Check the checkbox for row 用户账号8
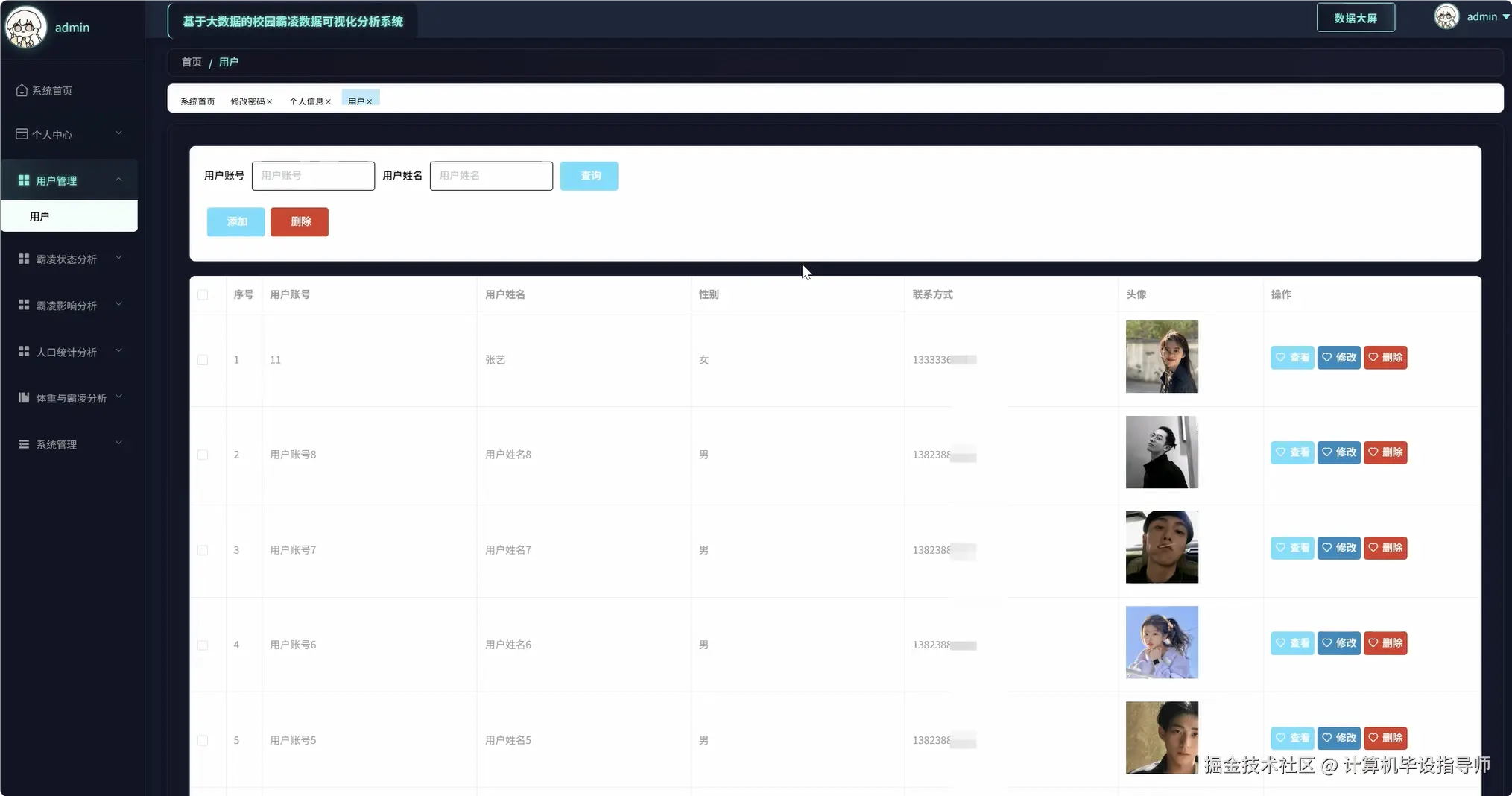The height and width of the screenshot is (796, 1512). 203,455
